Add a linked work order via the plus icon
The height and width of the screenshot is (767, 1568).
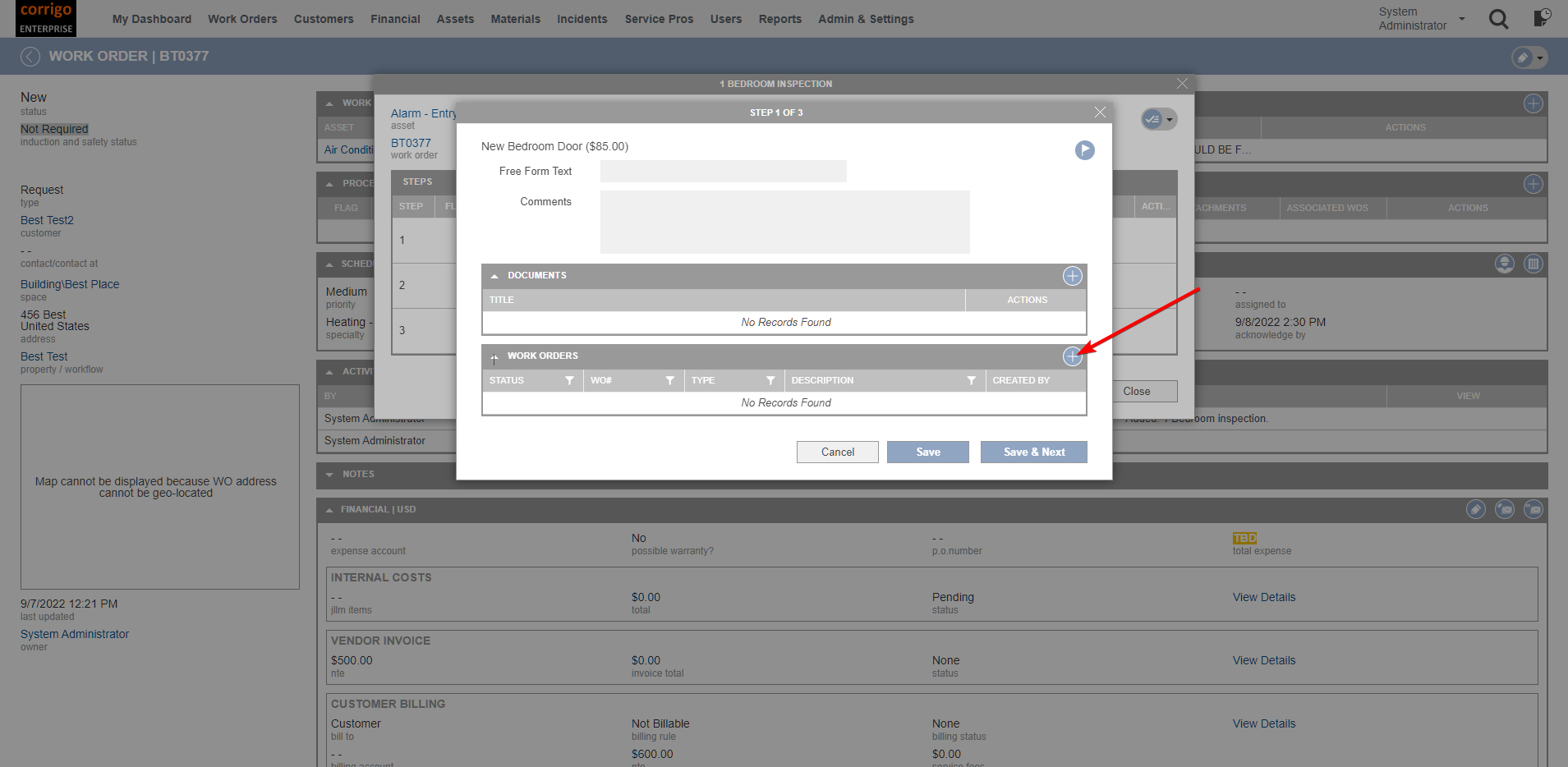[x=1073, y=356]
